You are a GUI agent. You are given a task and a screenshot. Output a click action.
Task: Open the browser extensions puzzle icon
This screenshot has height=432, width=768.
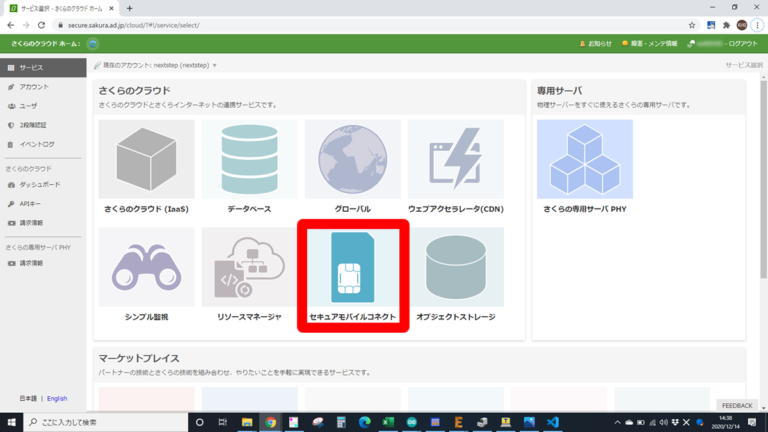pyautogui.click(x=726, y=25)
